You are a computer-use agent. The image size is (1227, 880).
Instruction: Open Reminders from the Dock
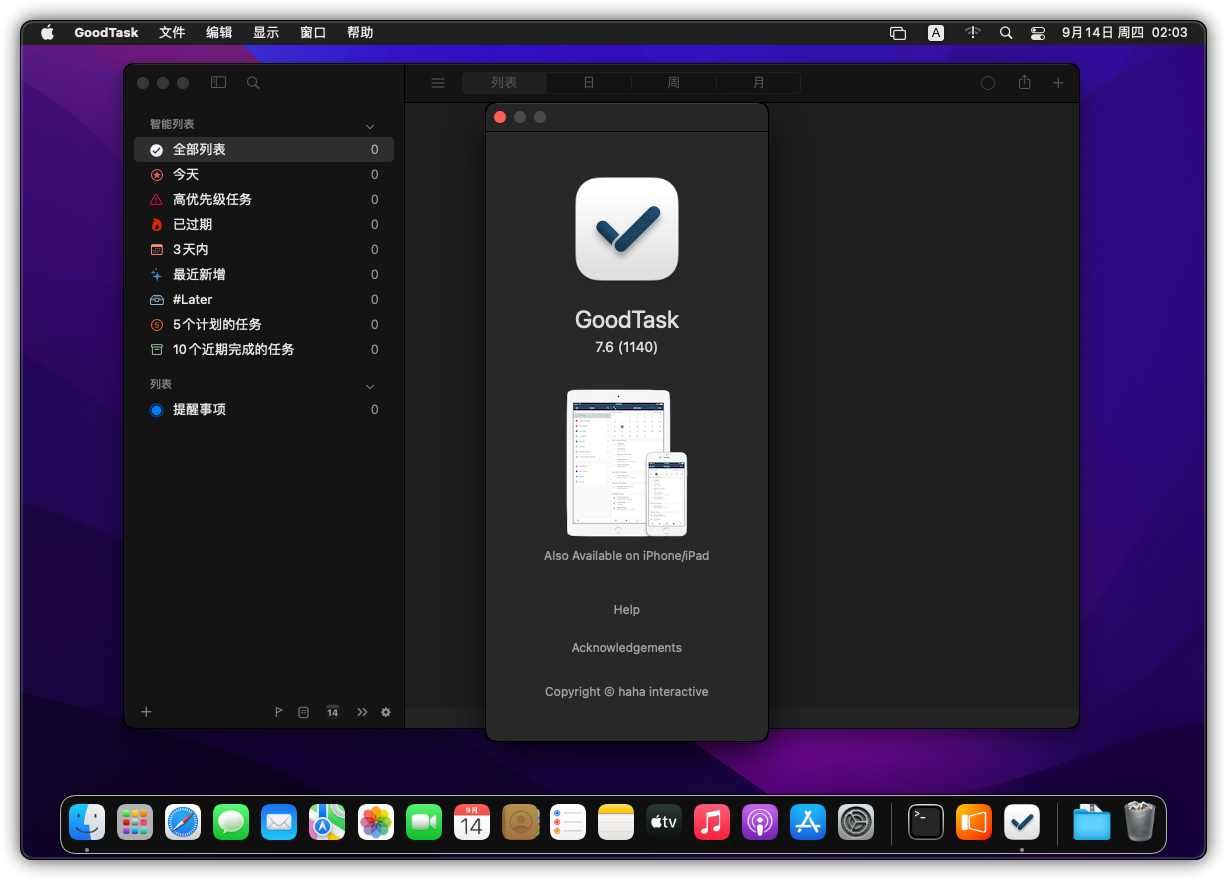(568, 822)
